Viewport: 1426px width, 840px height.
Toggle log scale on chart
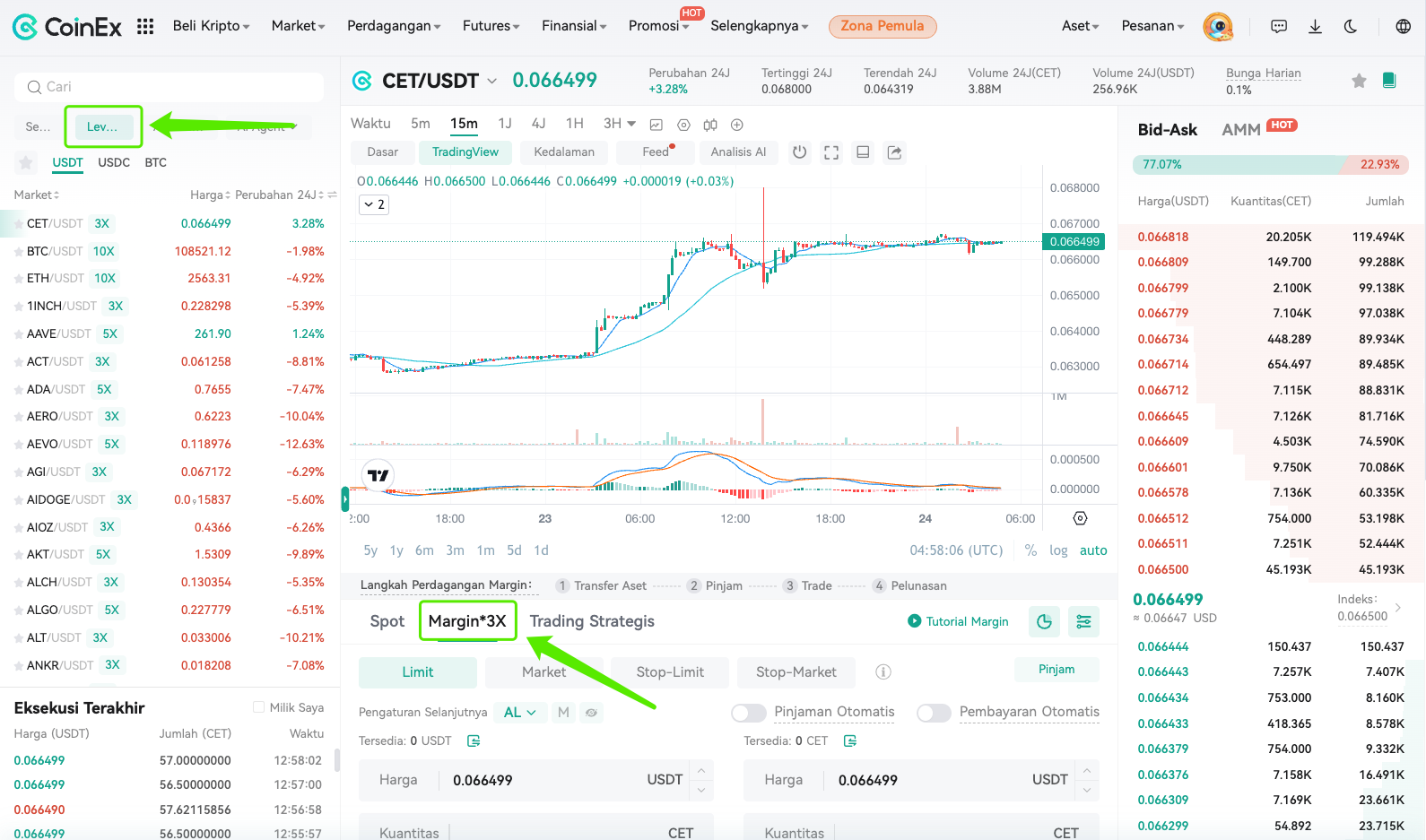[1058, 550]
